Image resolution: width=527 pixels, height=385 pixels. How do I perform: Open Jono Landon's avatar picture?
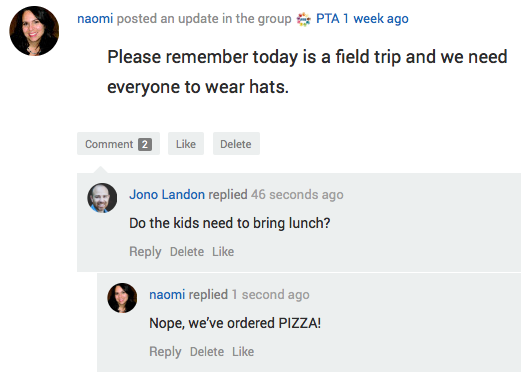tap(102, 198)
